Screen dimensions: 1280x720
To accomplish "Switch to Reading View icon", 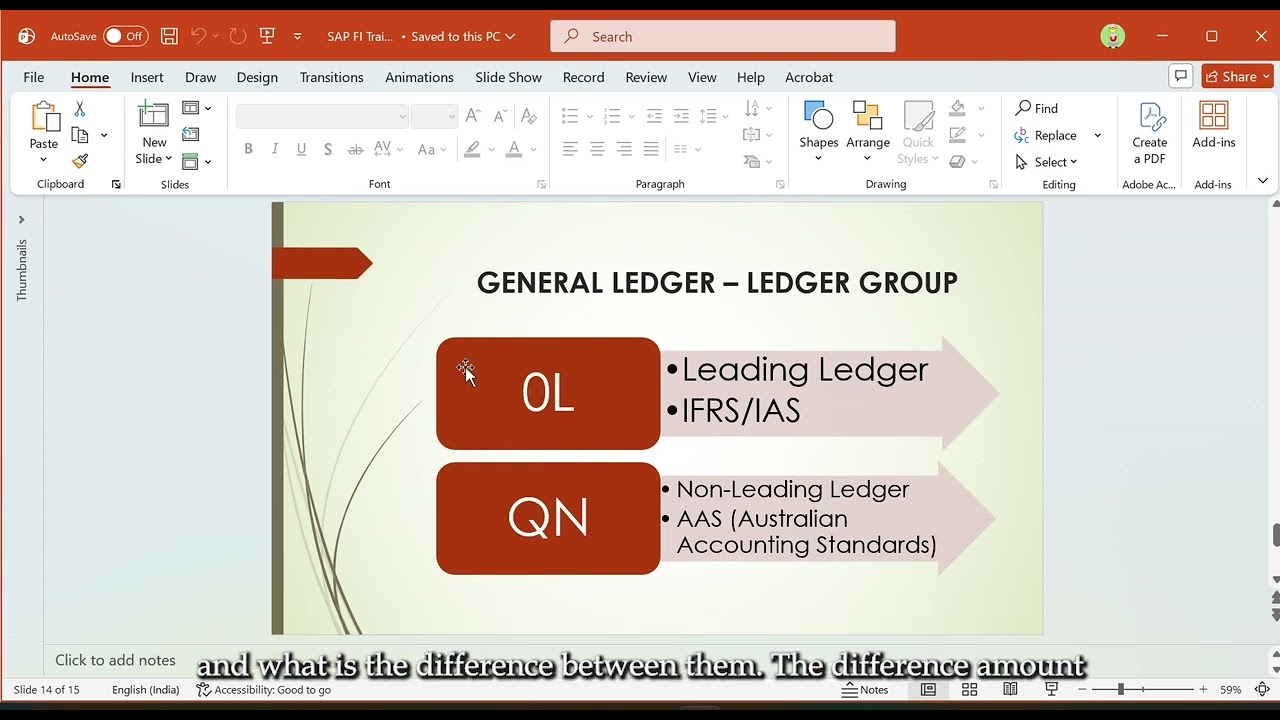I will click(1010, 689).
